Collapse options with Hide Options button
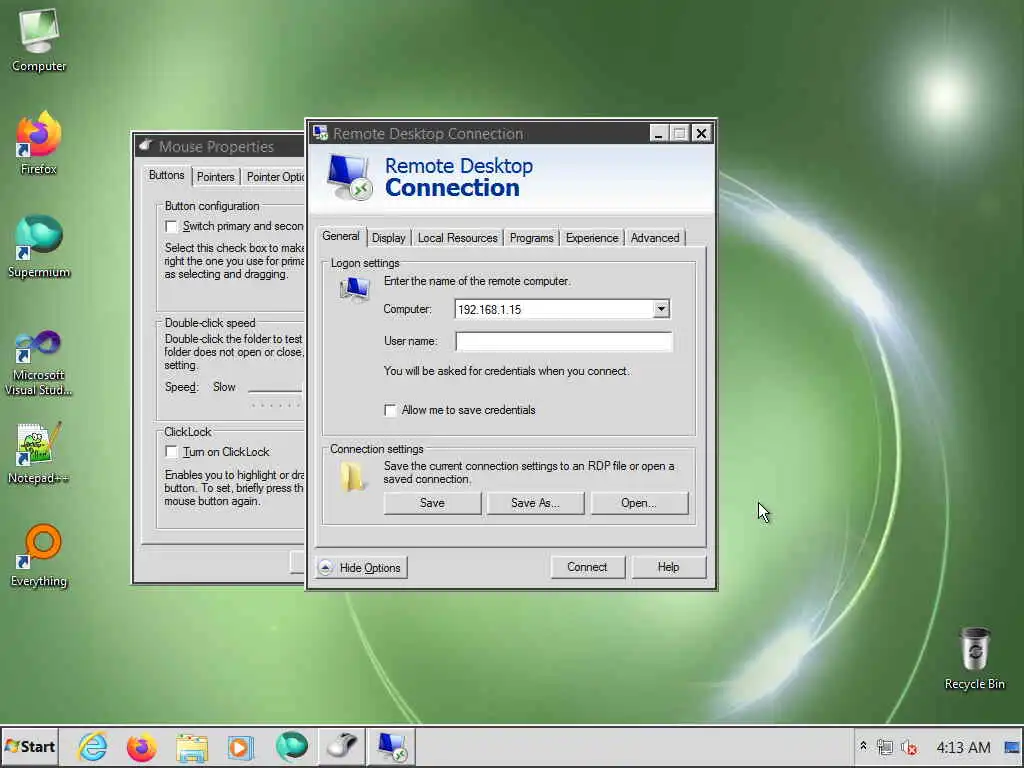Viewport: 1024px width, 768px height. (x=362, y=568)
